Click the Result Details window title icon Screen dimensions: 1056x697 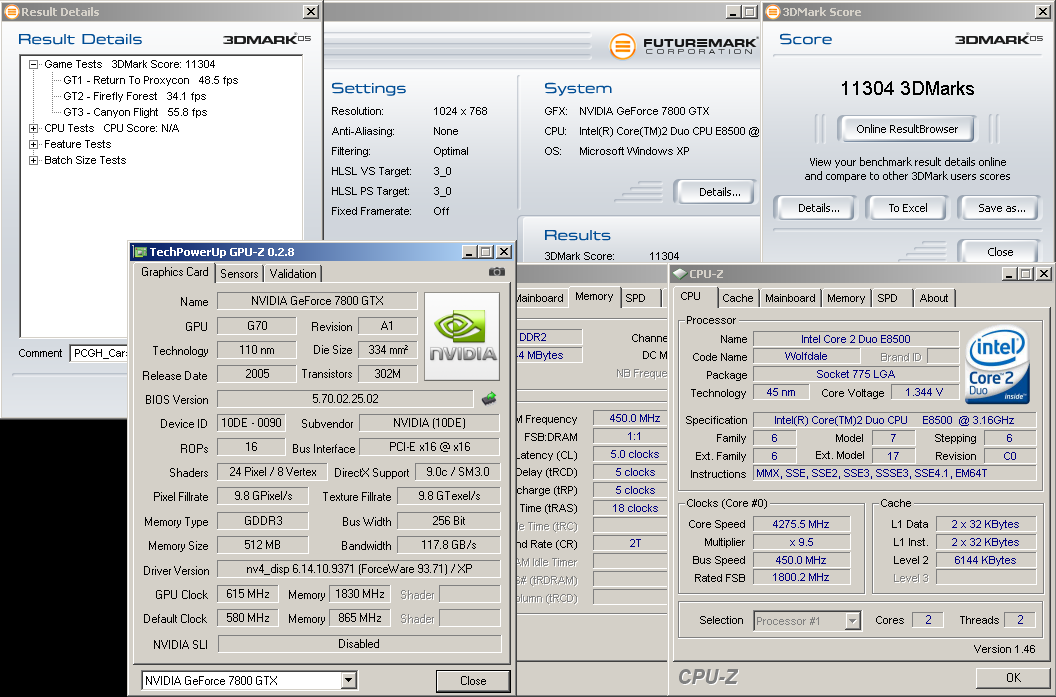point(11,11)
